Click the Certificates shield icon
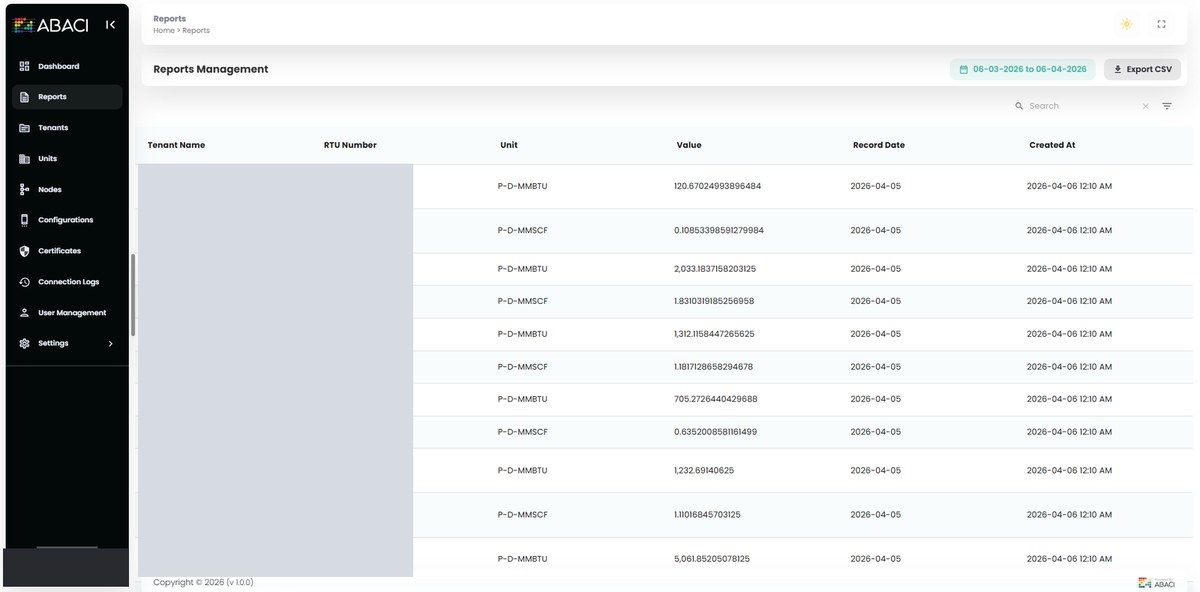This screenshot has width=1200, height=592. [24, 251]
